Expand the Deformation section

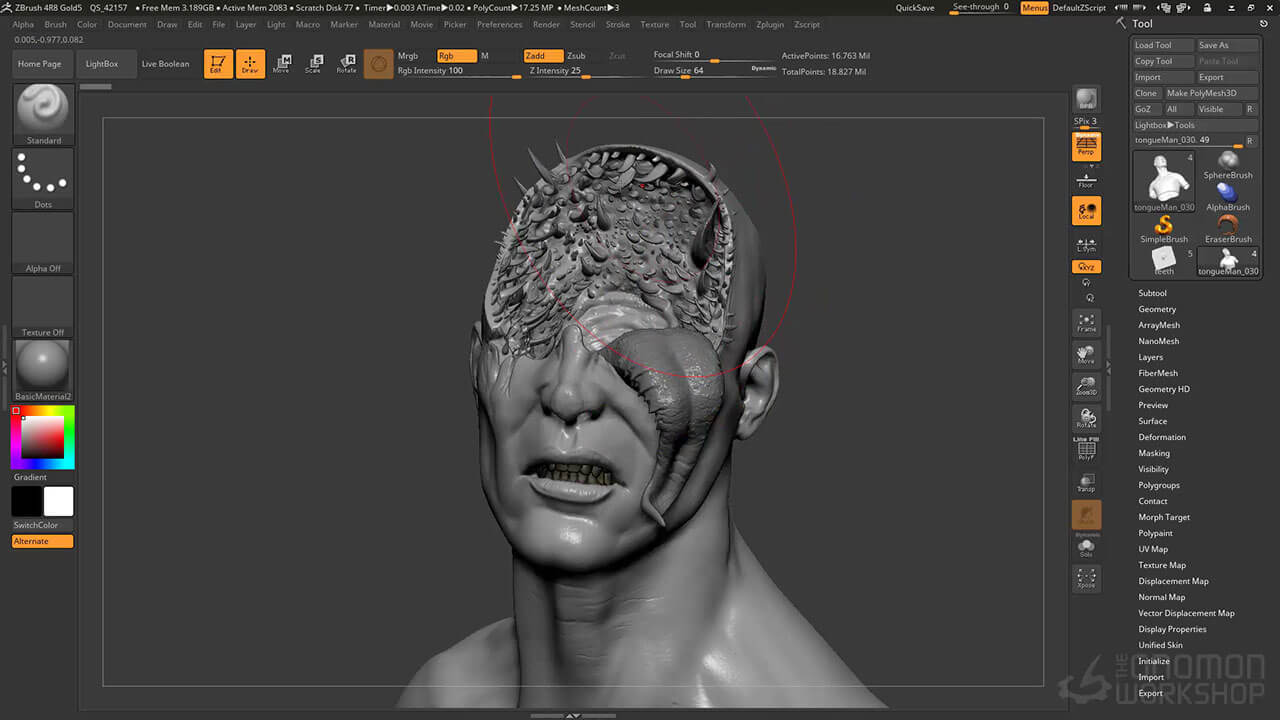(1162, 437)
